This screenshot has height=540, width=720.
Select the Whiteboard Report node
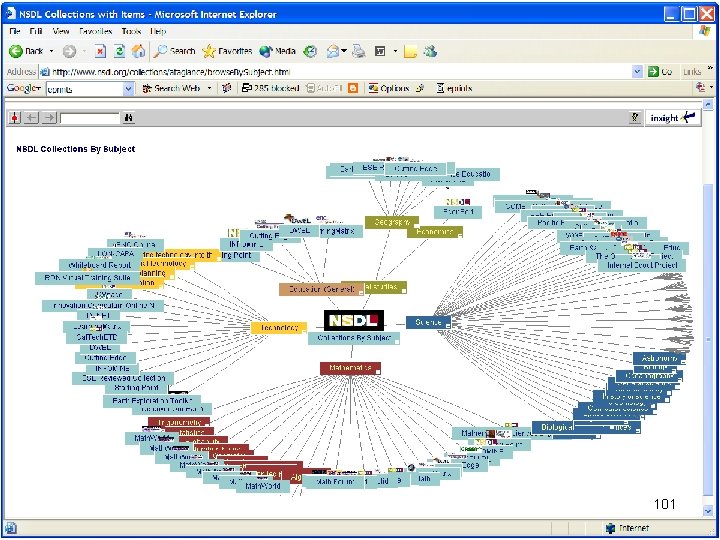point(99,265)
